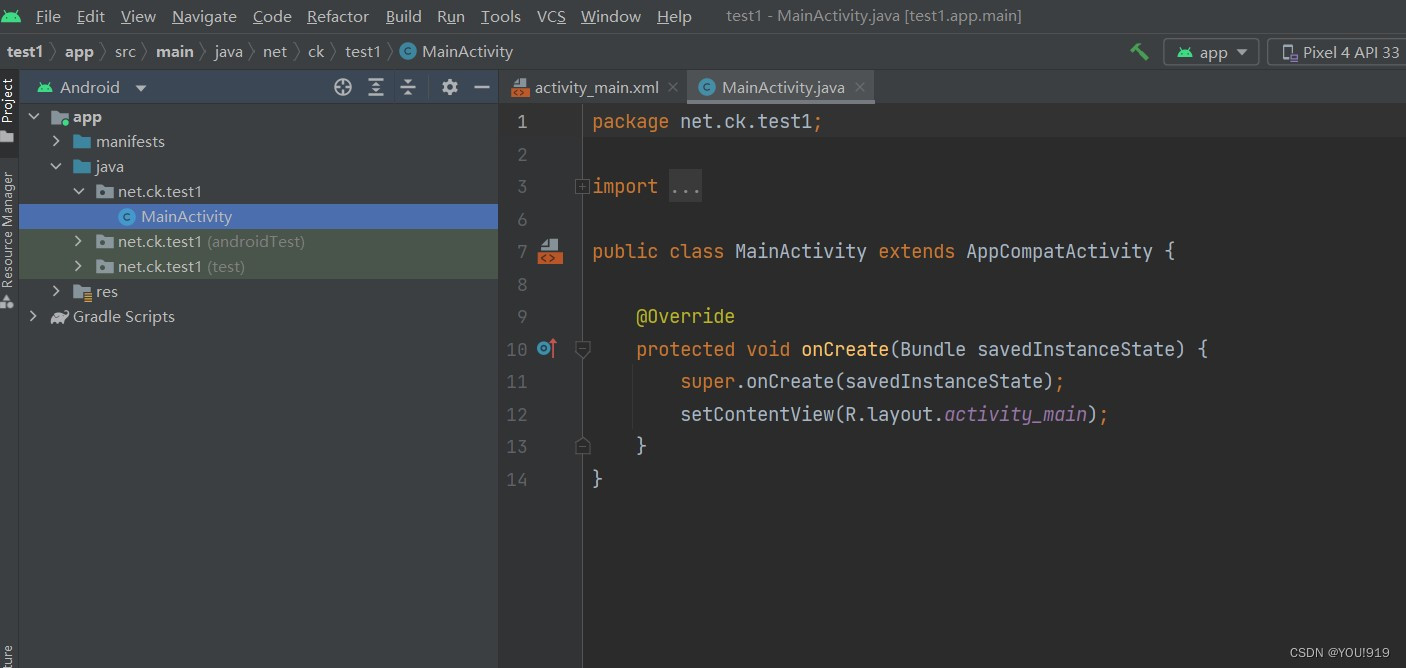Expand the res folder

[57, 291]
